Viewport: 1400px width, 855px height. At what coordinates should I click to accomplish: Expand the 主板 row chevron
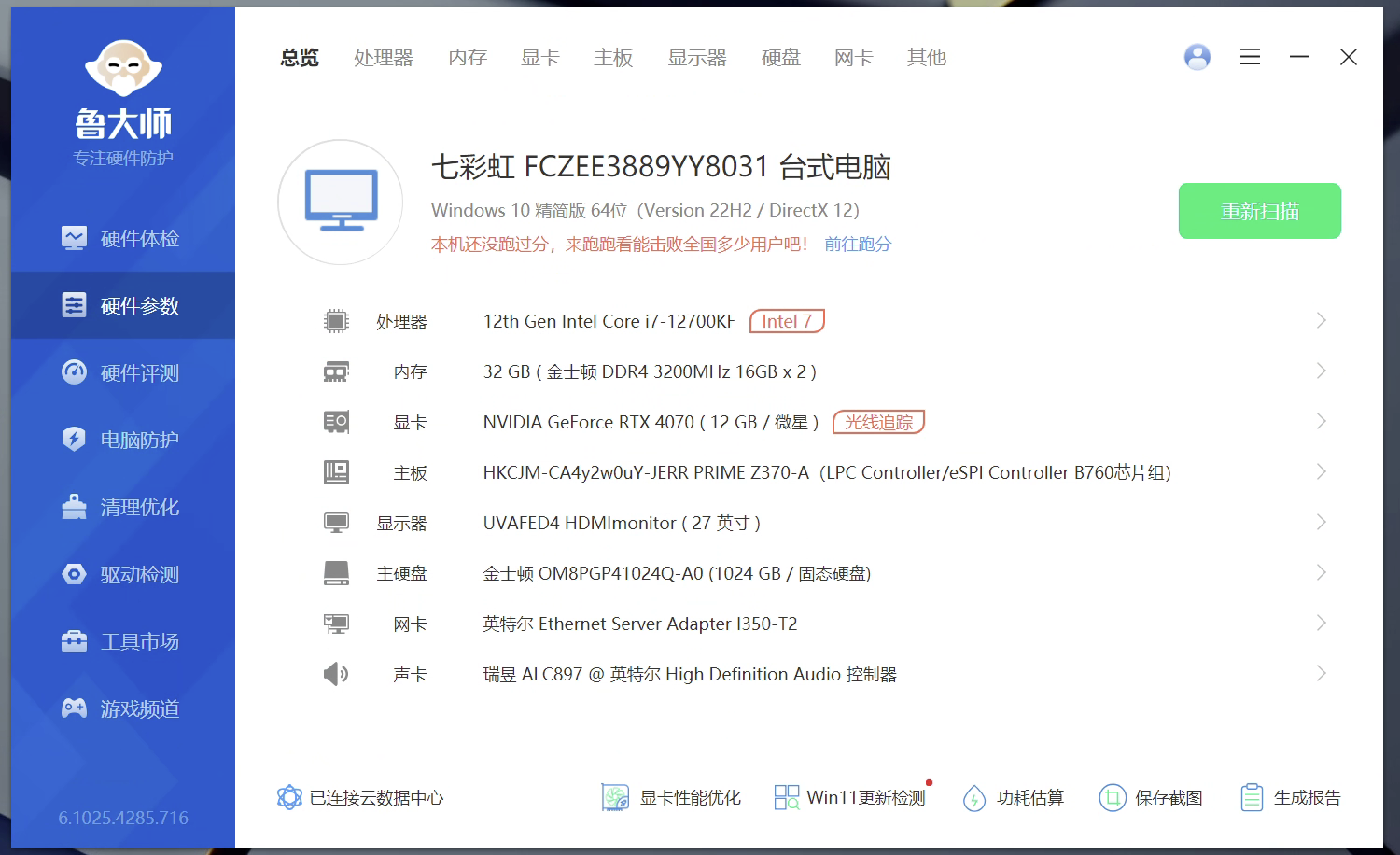click(1321, 471)
